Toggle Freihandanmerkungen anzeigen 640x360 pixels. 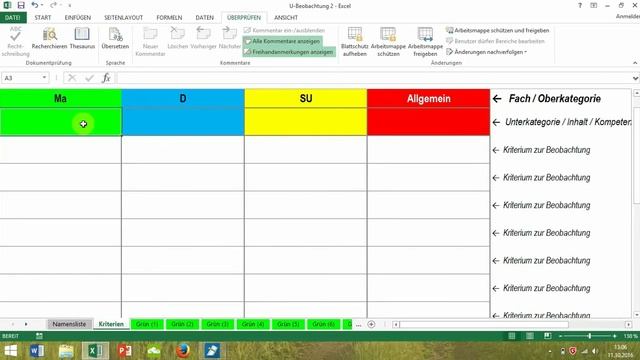tap(289, 52)
